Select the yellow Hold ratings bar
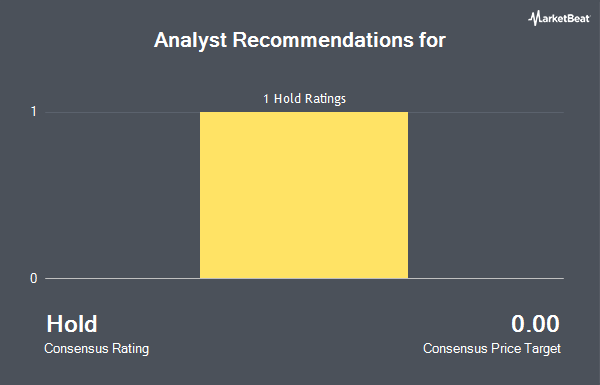This screenshot has height=385, width=600. pos(304,195)
